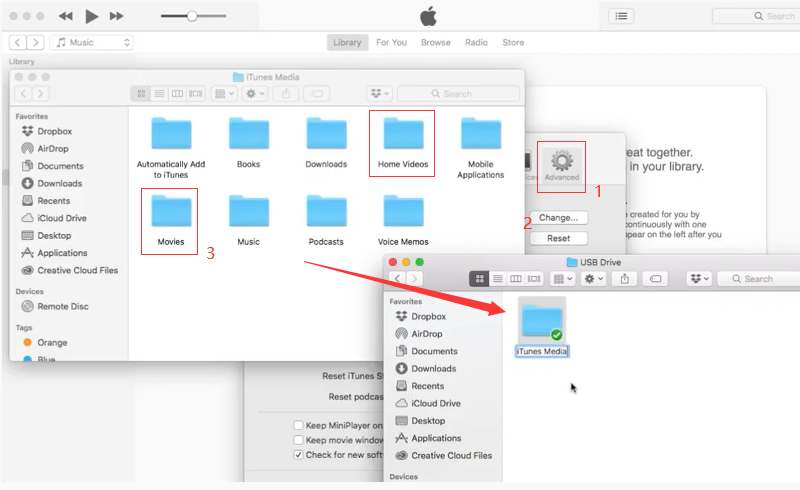Switch to the Library tab

[347, 42]
